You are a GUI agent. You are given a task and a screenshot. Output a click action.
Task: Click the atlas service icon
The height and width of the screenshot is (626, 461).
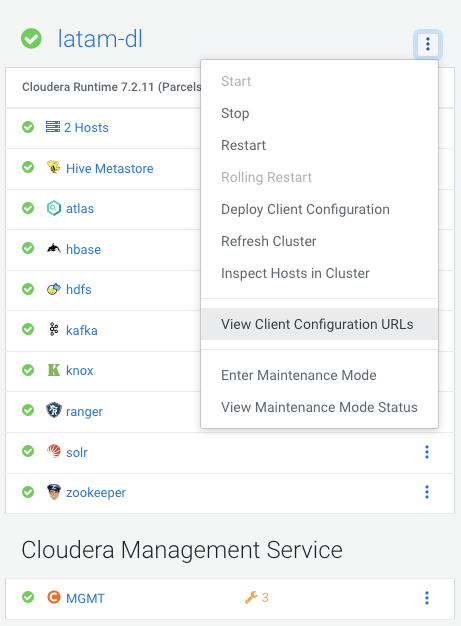coord(53,208)
